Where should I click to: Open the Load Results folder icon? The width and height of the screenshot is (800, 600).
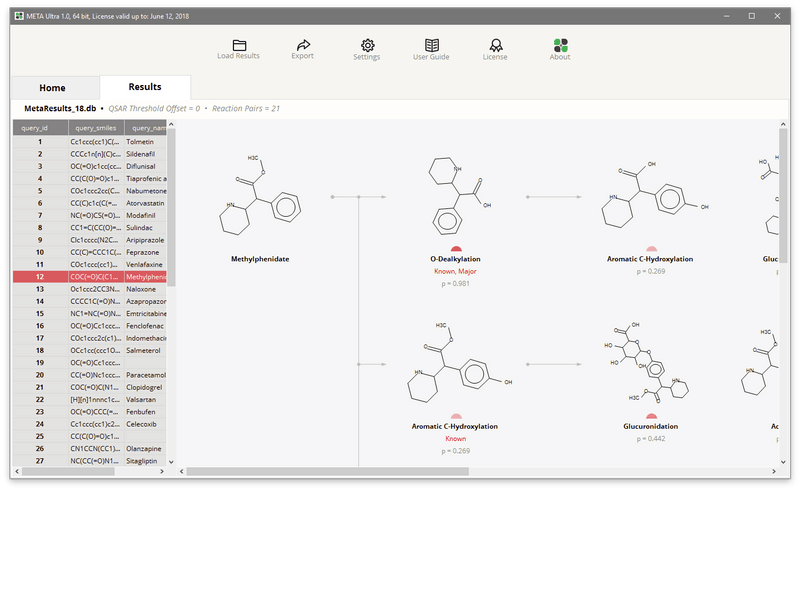point(239,45)
